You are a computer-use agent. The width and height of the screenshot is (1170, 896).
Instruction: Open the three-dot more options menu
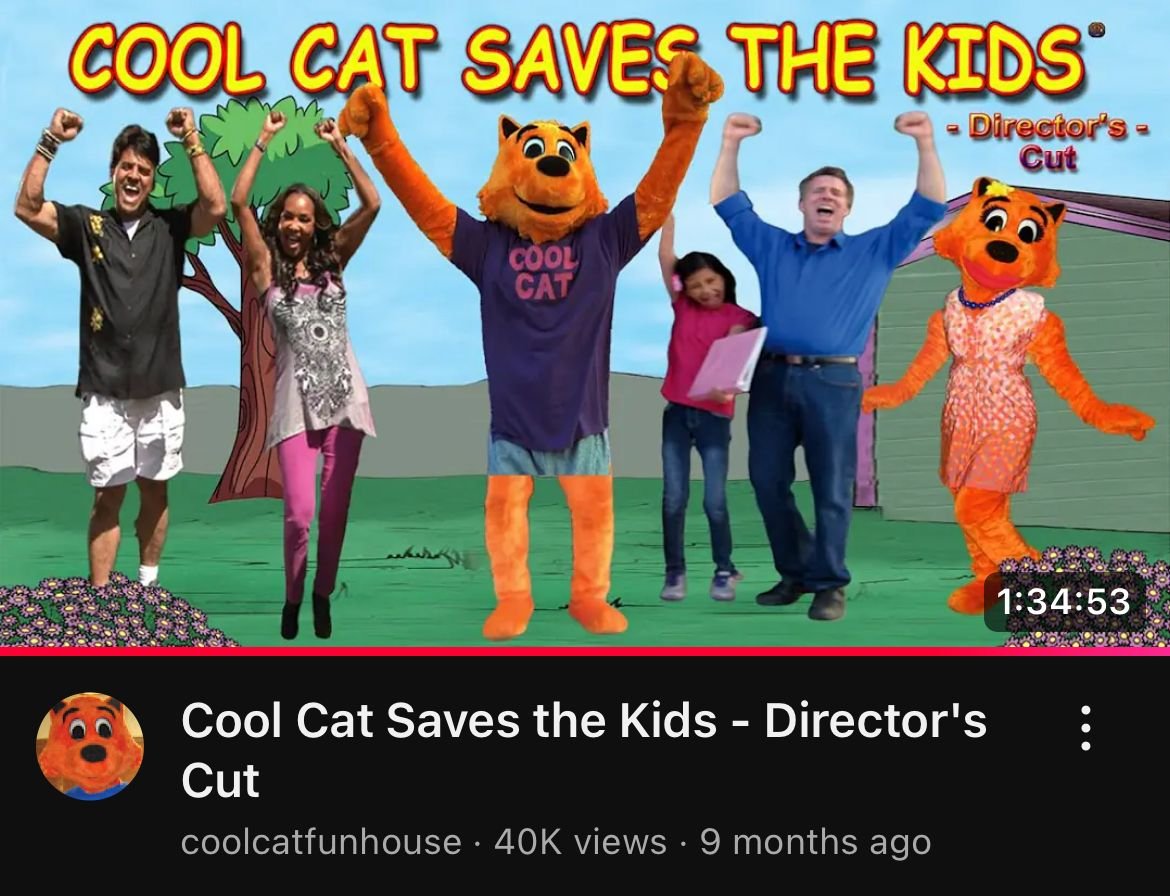click(1086, 728)
